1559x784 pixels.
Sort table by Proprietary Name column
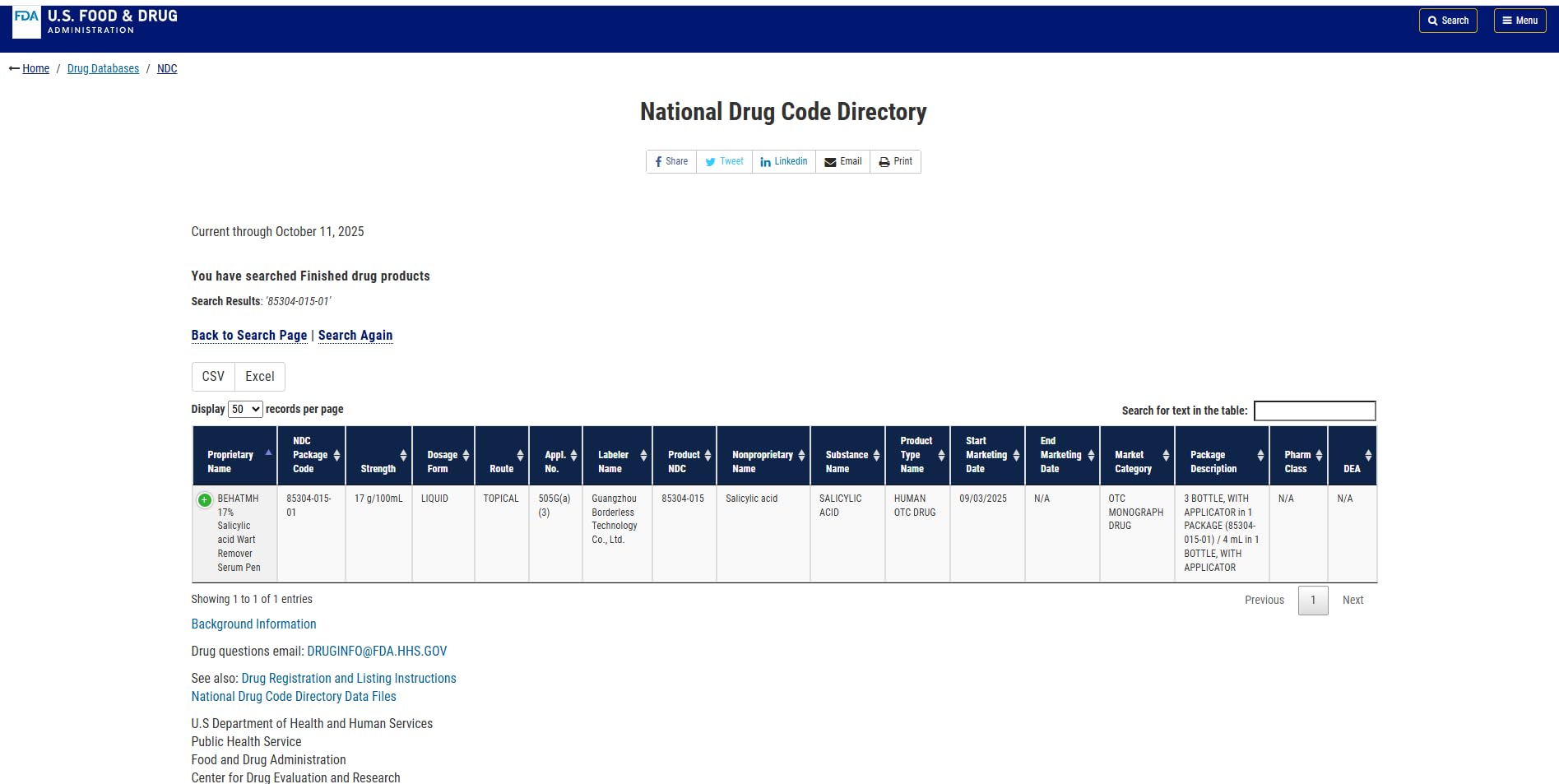tap(234, 455)
